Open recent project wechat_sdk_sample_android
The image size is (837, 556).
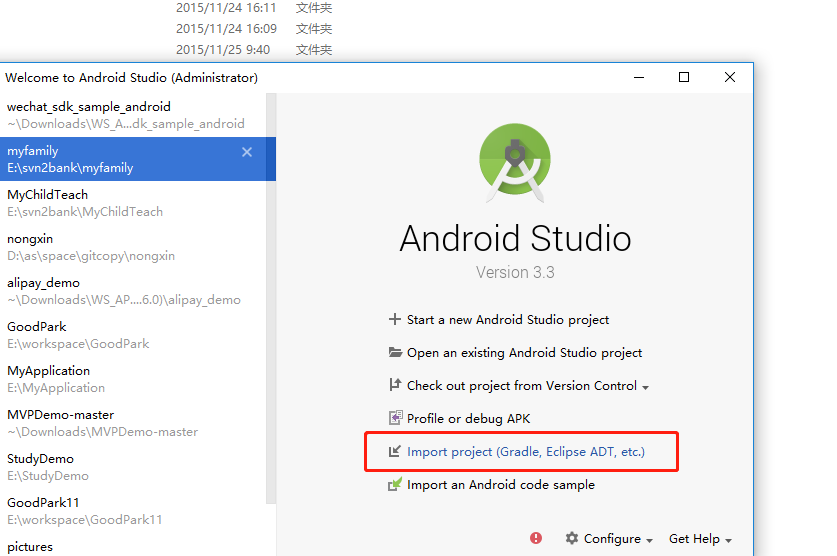tap(133, 115)
